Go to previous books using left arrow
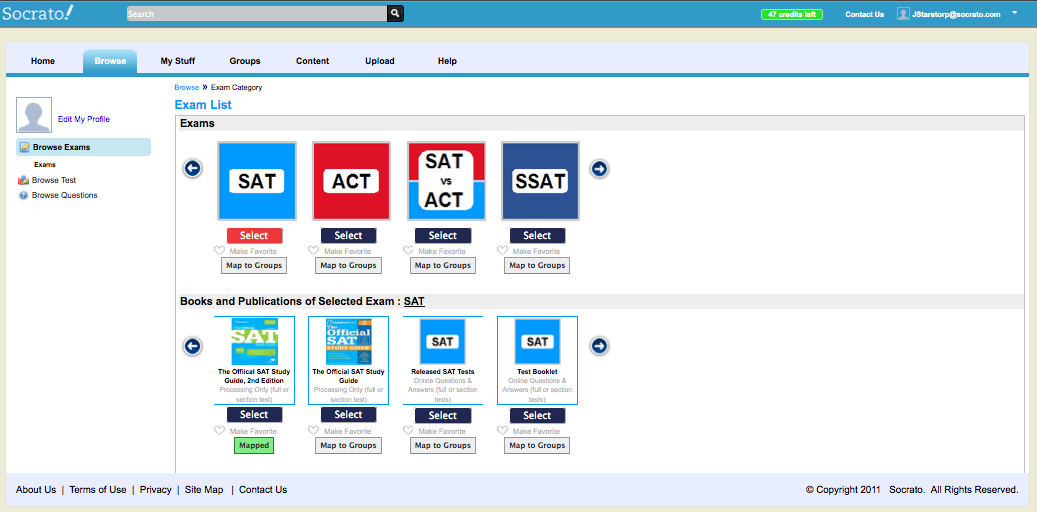Viewport: 1037px width, 512px height. [192, 346]
